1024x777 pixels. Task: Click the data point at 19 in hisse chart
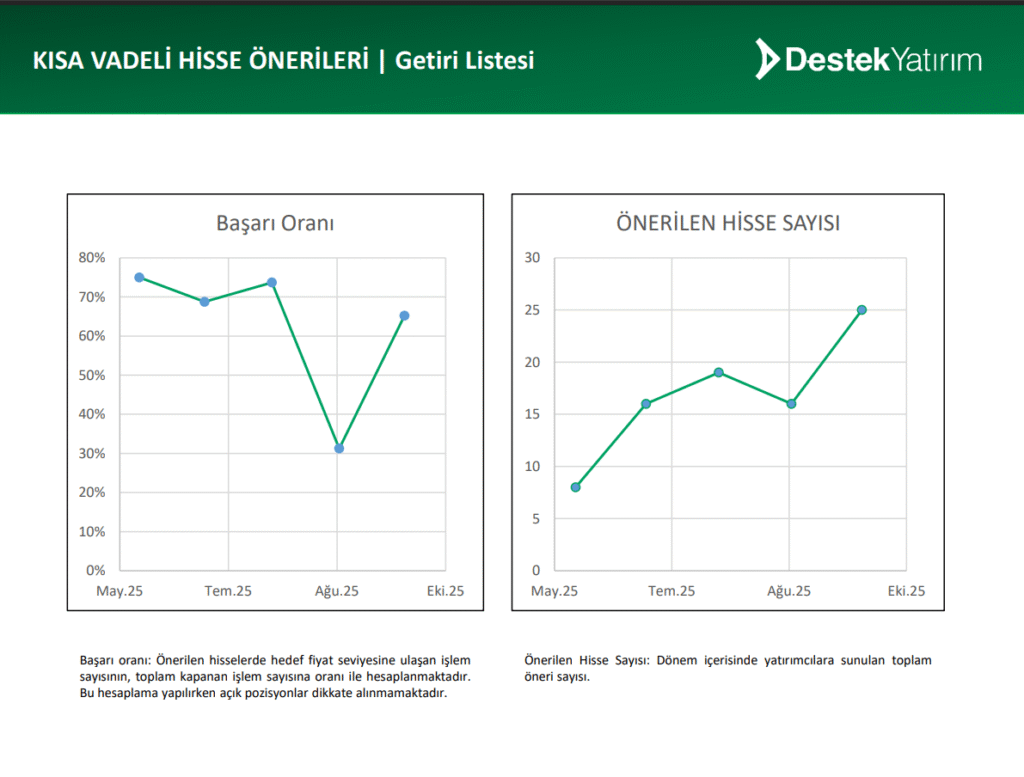pyautogui.click(x=718, y=372)
